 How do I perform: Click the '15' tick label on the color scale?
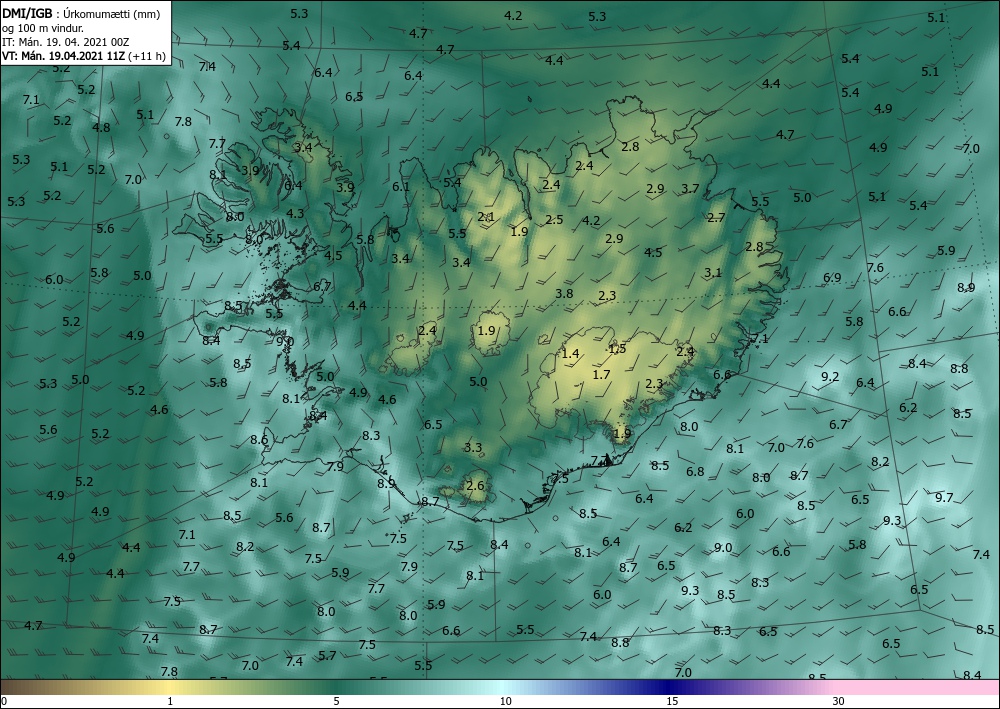(672, 701)
